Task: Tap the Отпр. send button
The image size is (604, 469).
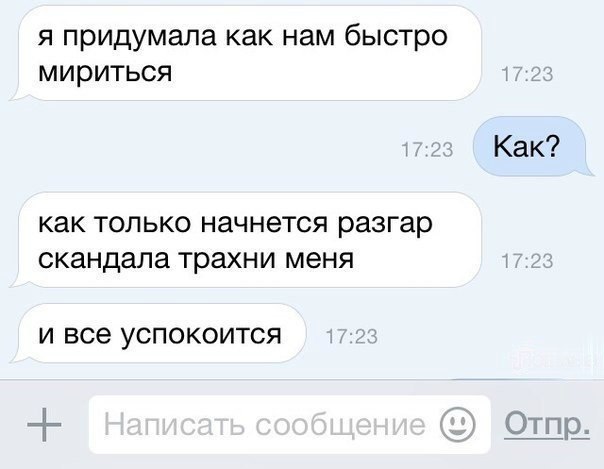Action: [x=547, y=425]
